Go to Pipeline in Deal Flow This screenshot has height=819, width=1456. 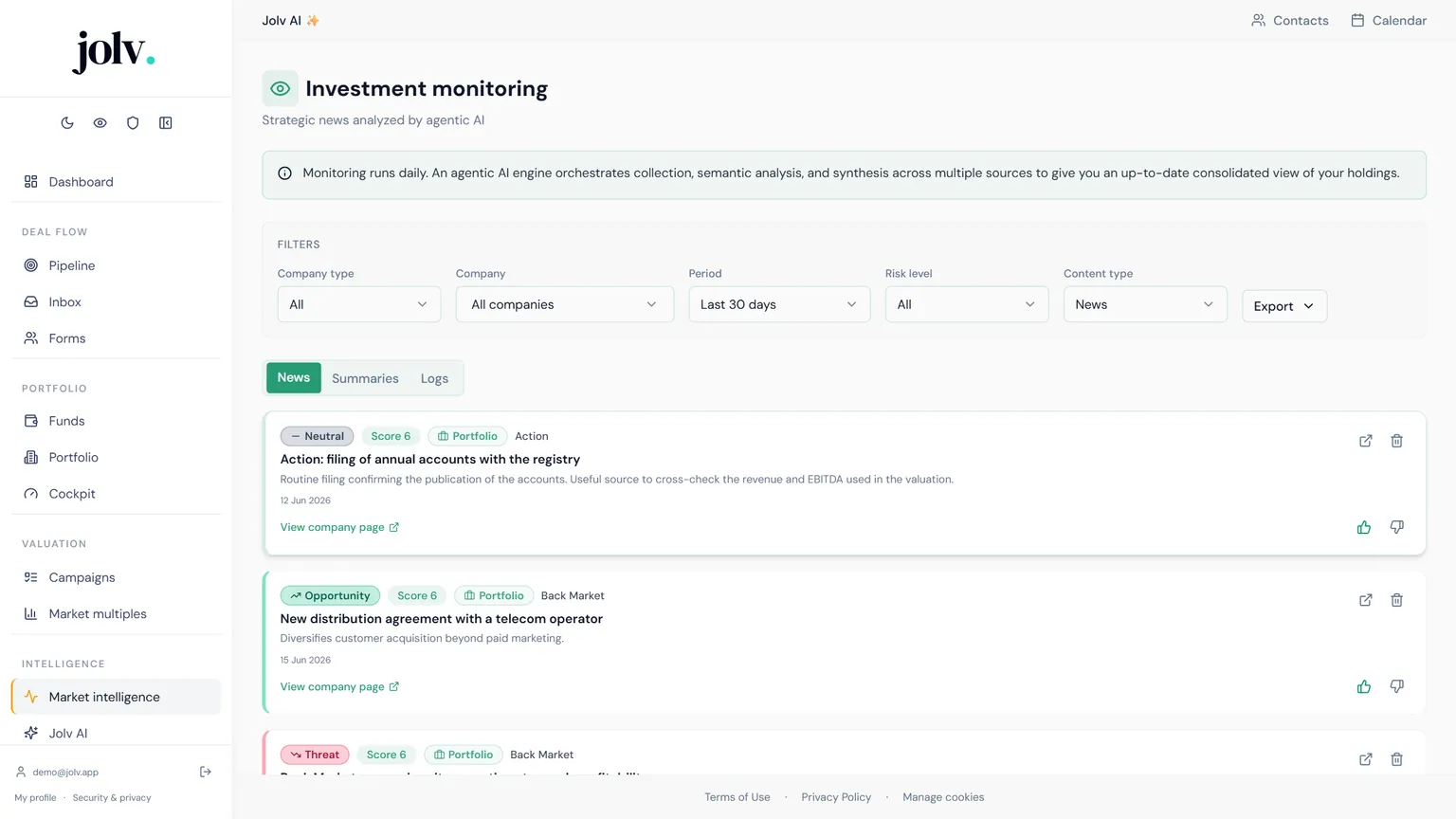pyautogui.click(x=116, y=265)
